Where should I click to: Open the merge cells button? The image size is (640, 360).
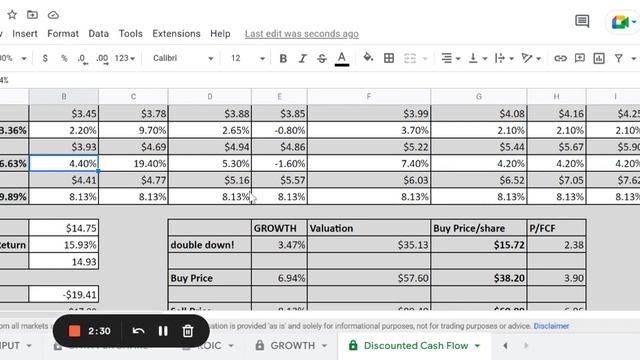(410, 58)
